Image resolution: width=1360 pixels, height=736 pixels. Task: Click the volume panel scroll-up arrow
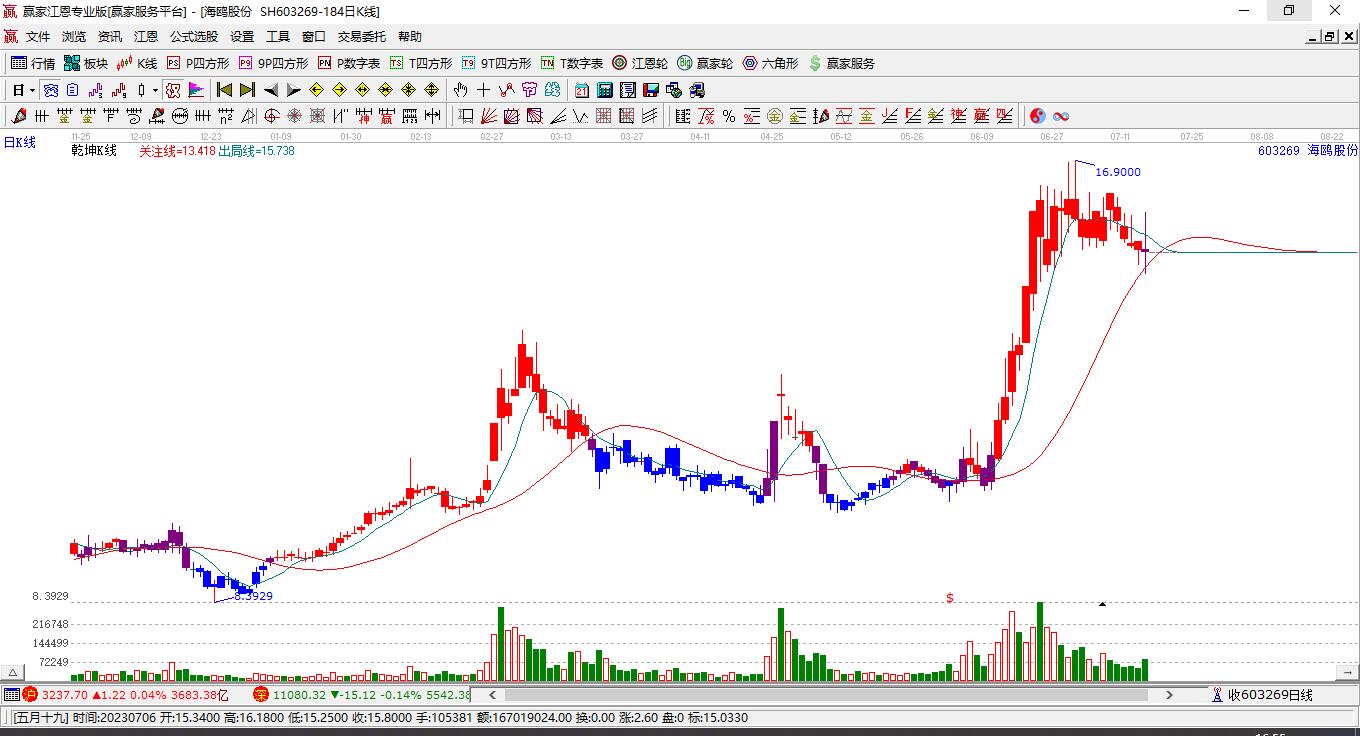point(13,673)
